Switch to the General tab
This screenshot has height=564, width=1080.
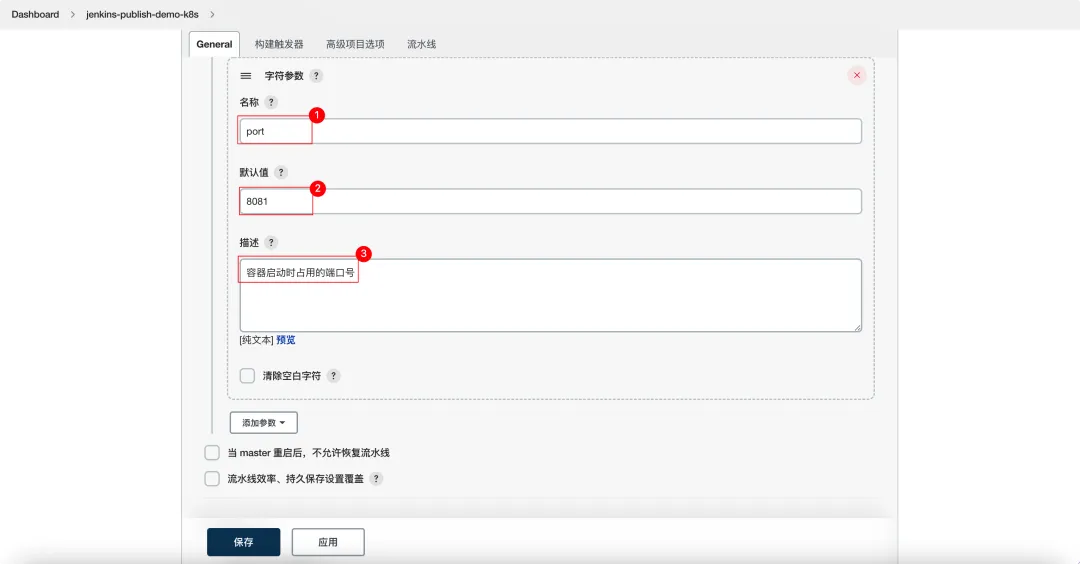click(x=214, y=44)
